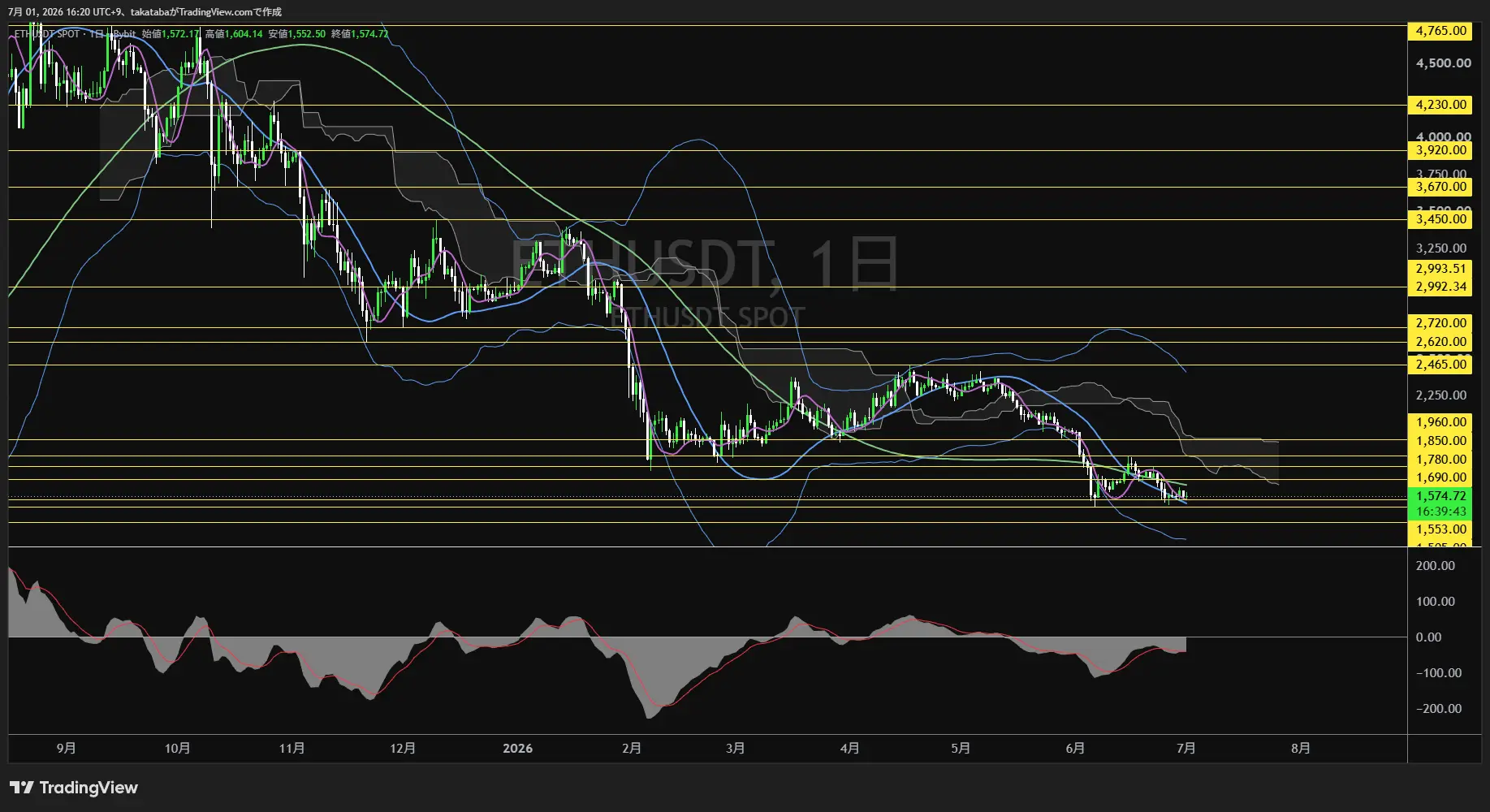Select the 2,993.51 price label
Screen dimensions: 1490x812
[x=1440, y=269]
